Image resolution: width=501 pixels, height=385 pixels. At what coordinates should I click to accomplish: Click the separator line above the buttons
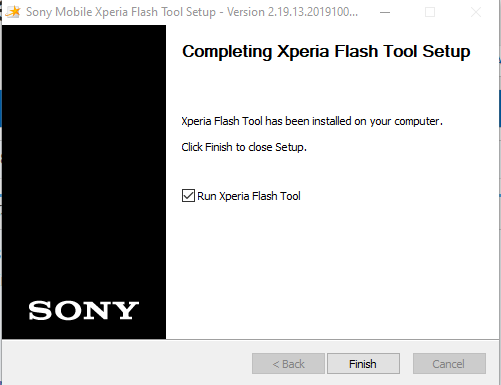pos(251,340)
